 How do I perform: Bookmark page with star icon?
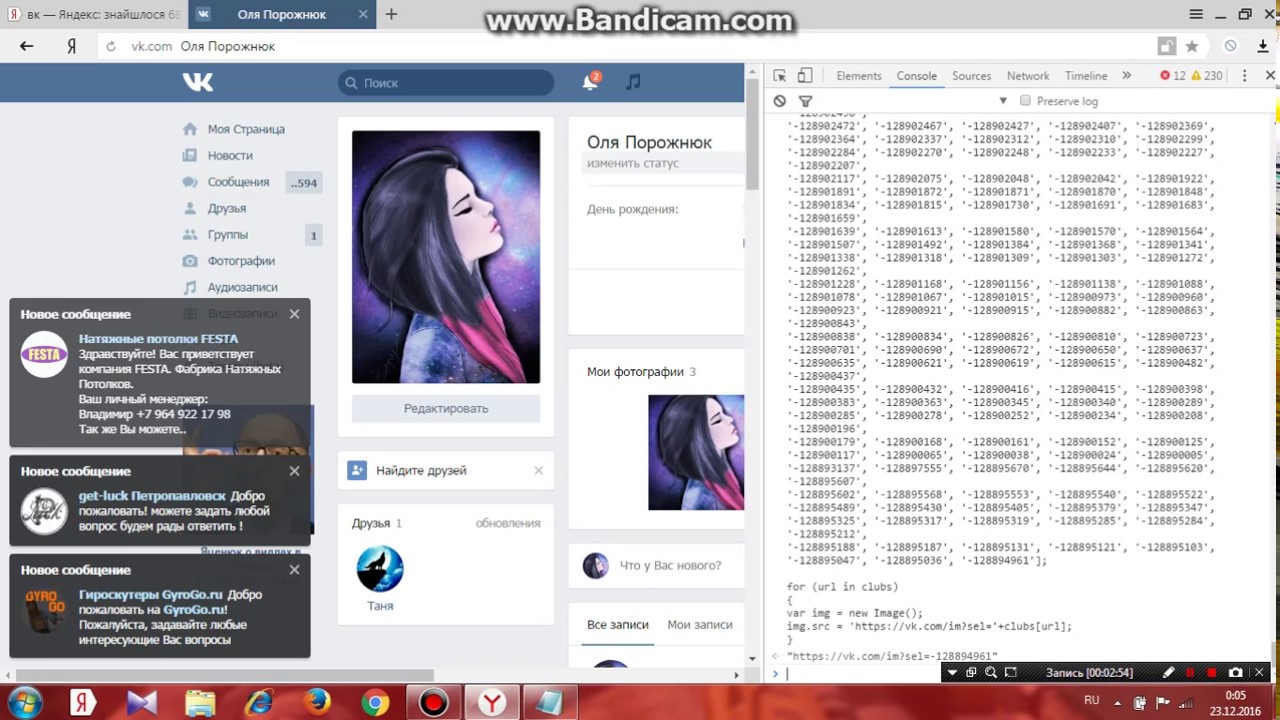point(1192,46)
